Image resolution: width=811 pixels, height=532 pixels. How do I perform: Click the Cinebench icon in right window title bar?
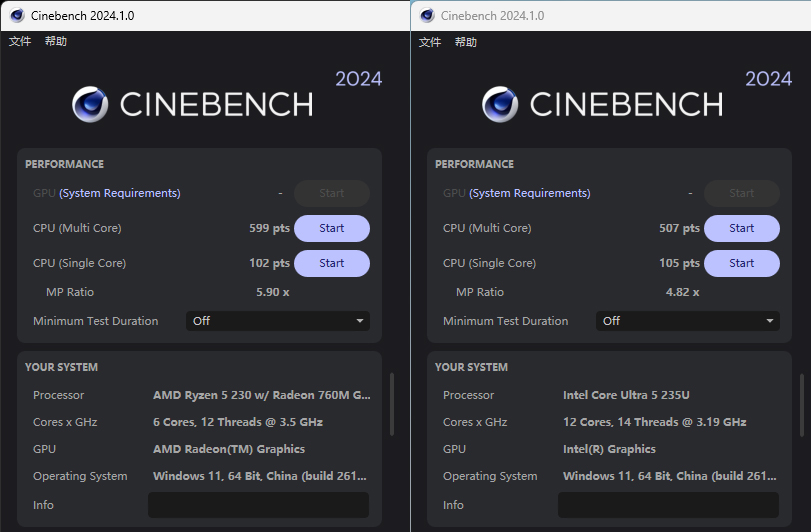coord(427,16)
